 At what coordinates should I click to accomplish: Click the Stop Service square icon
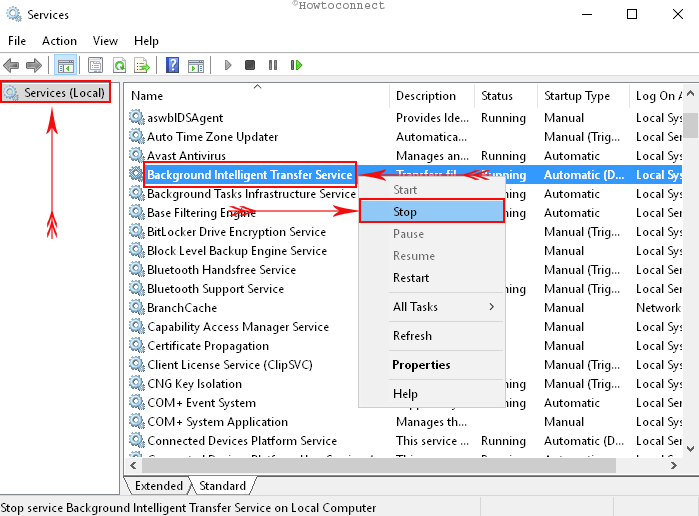[250, 66]
